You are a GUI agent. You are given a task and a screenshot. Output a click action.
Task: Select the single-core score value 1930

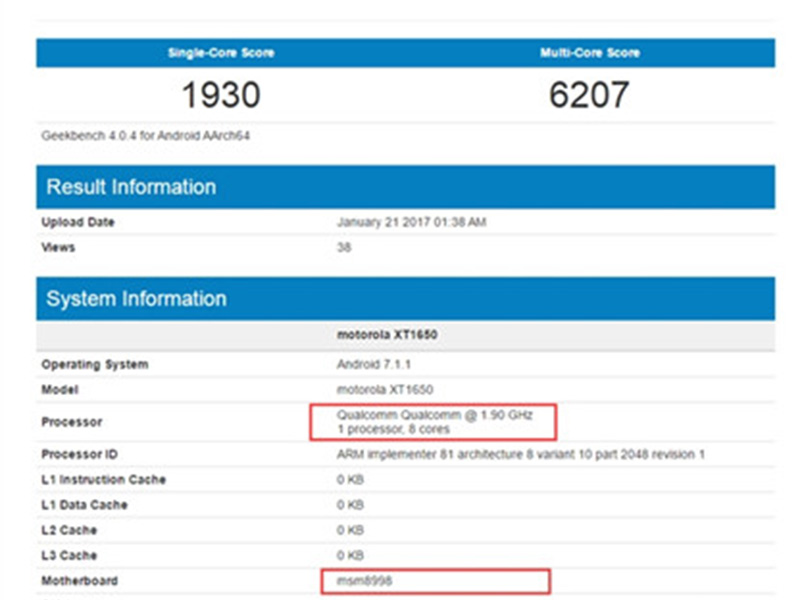coord(221,95)
